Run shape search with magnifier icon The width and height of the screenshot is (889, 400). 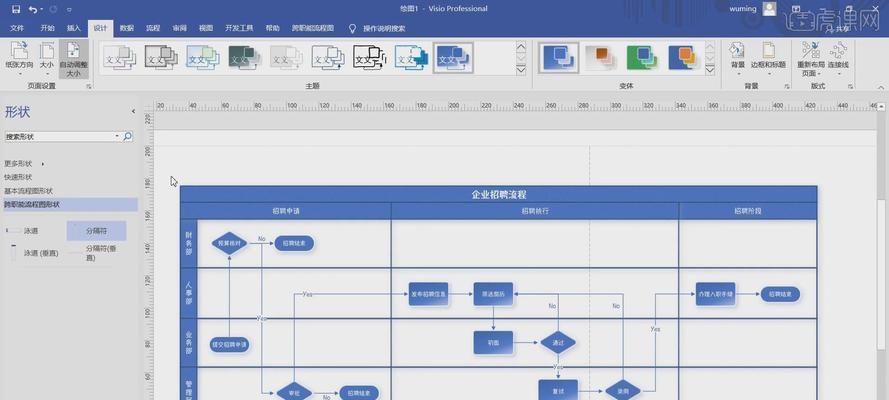[128, 137]
